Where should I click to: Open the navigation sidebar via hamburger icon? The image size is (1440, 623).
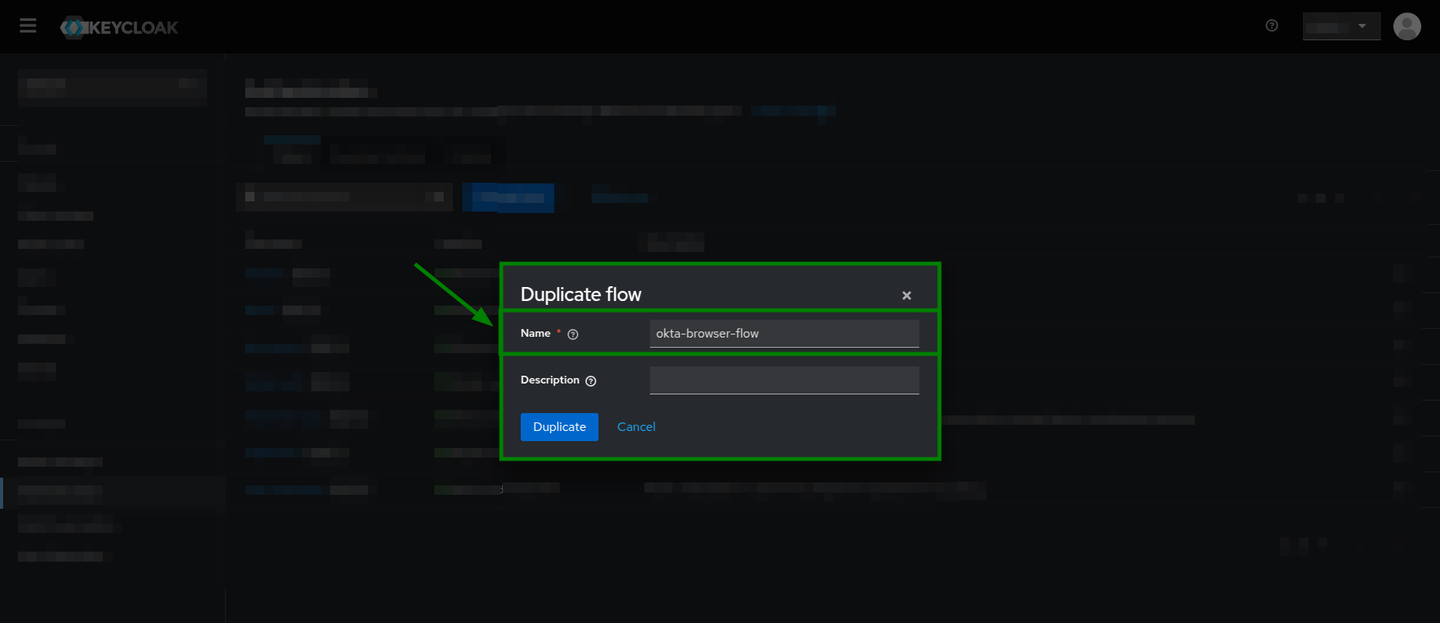point(27,25)
